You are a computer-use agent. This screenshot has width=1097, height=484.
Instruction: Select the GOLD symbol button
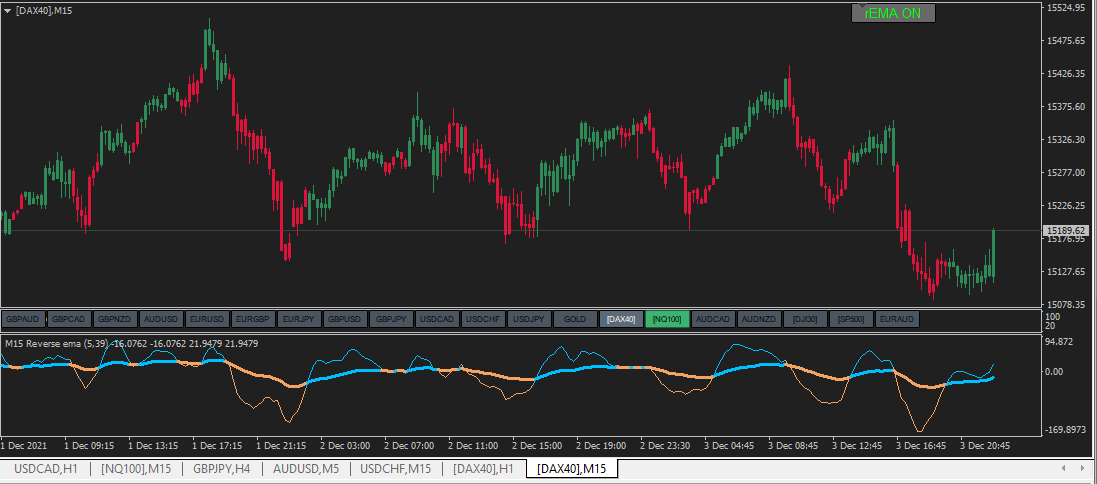[x=575, y=319]
